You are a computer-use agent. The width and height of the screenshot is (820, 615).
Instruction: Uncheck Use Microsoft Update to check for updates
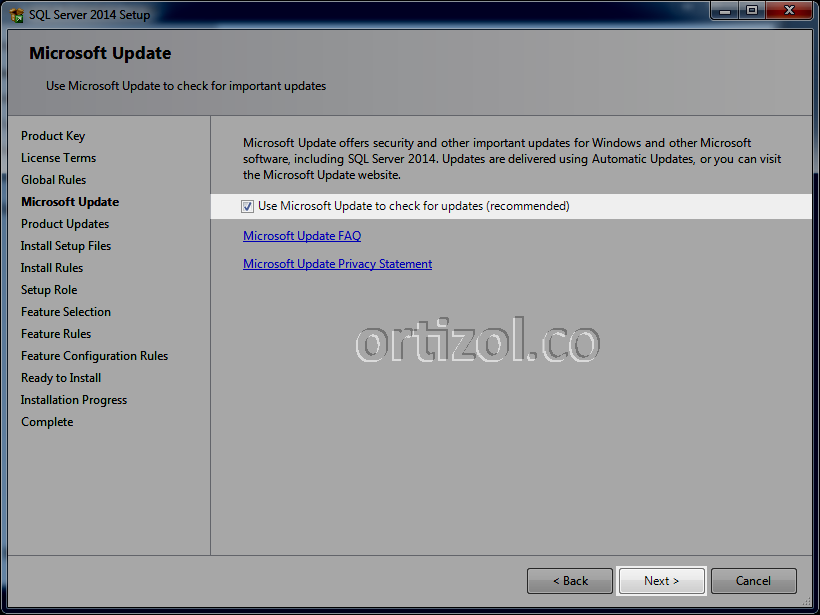tap(247, 207)
